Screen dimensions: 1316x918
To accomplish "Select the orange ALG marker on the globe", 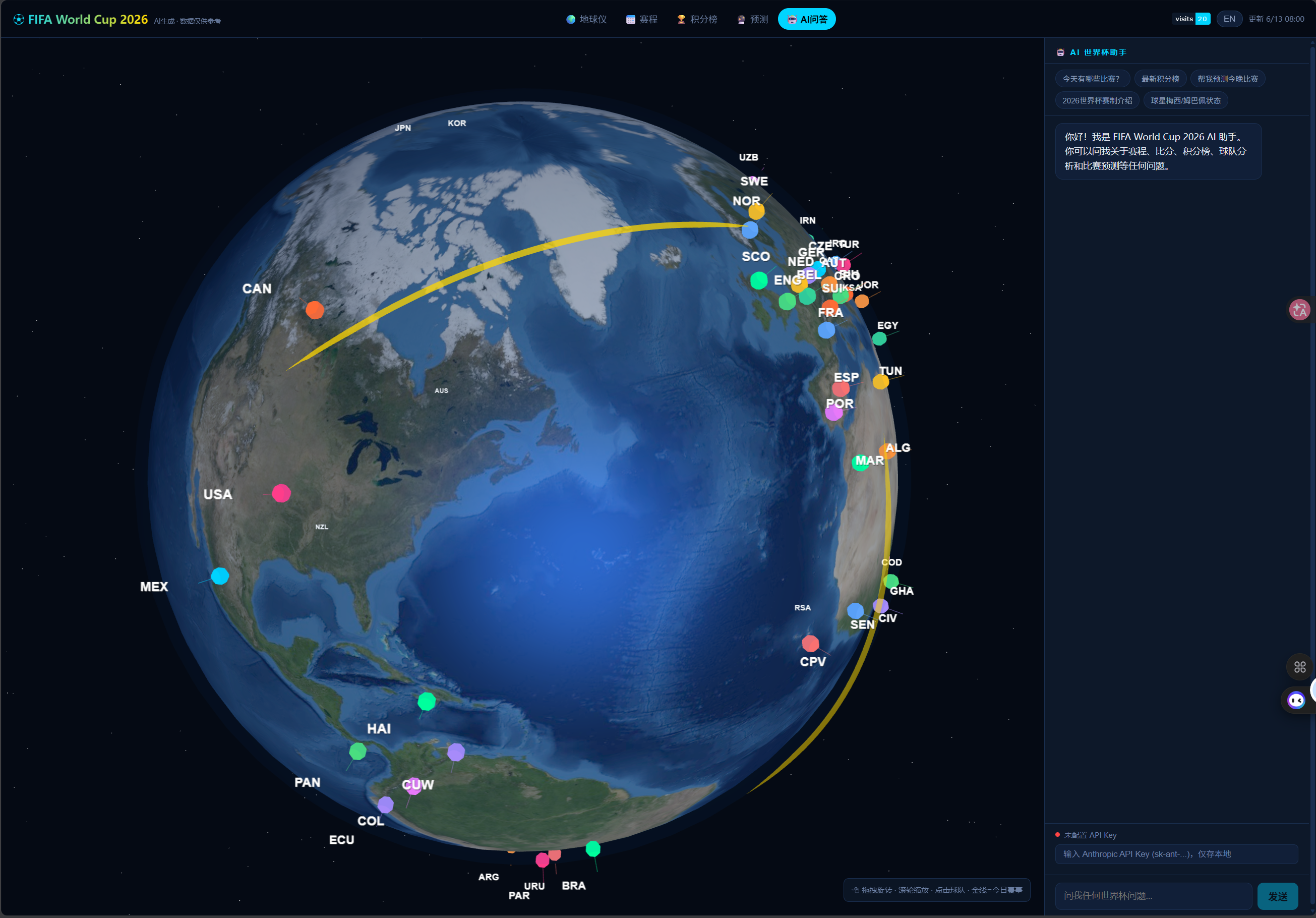I will tap(887, 452).
